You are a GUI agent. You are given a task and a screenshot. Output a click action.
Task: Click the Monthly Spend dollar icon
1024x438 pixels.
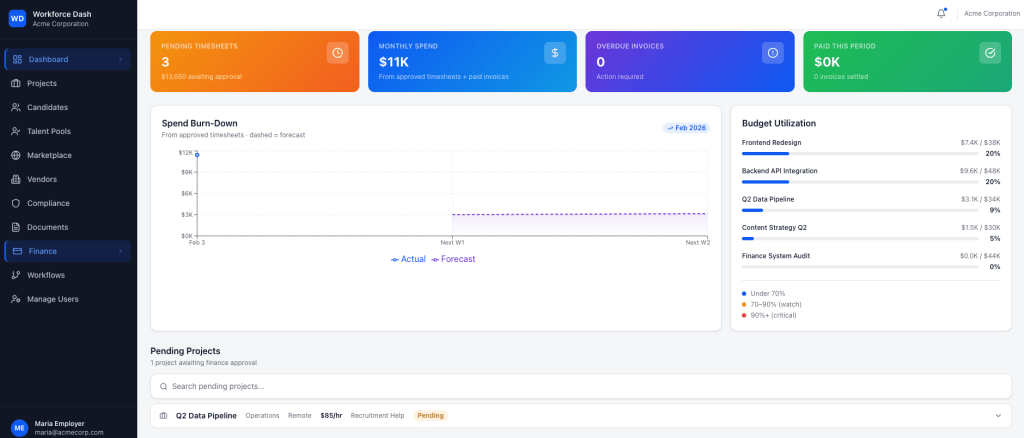click(x=554, y=53)
